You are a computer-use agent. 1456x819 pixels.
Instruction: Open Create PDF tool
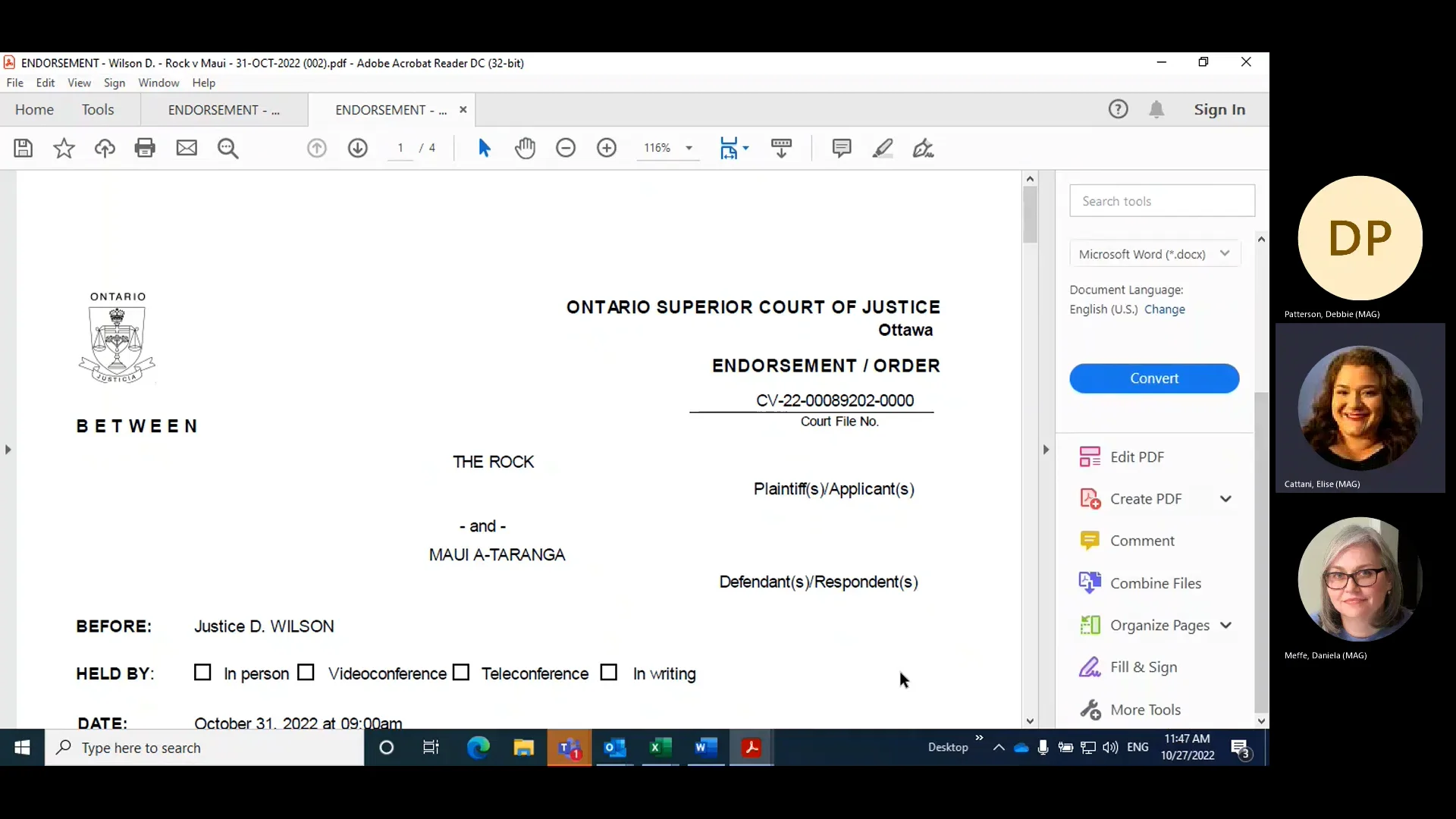click(1131, 499)
